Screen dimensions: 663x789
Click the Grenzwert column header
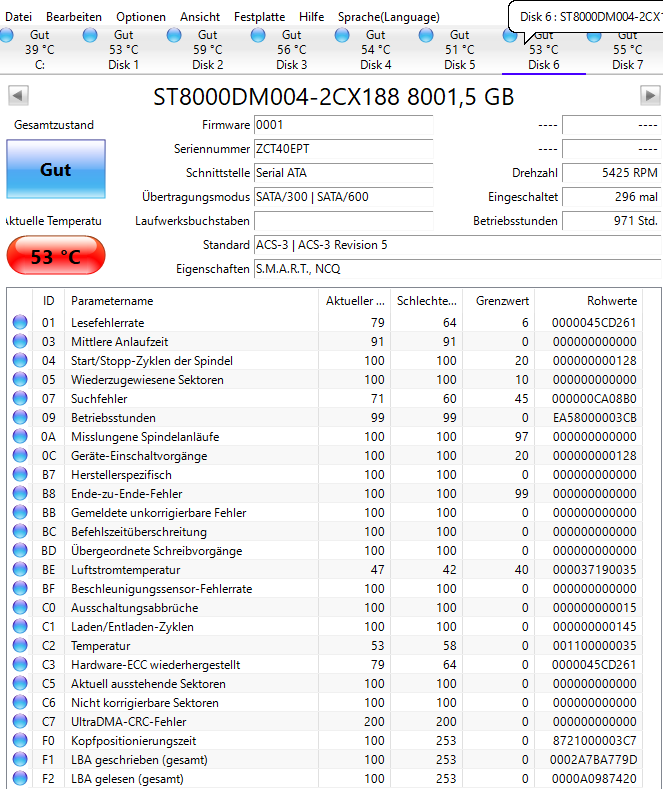point(499,301)
